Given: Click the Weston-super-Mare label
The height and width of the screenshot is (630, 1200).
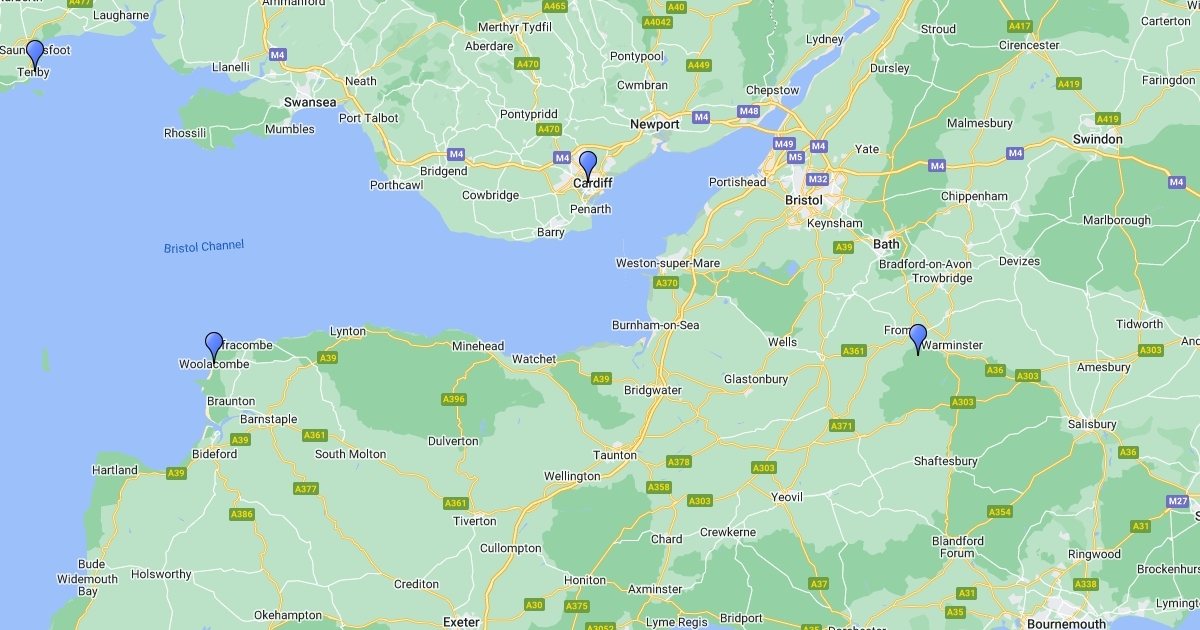Looking at the screenshot, I should (668, 263).
